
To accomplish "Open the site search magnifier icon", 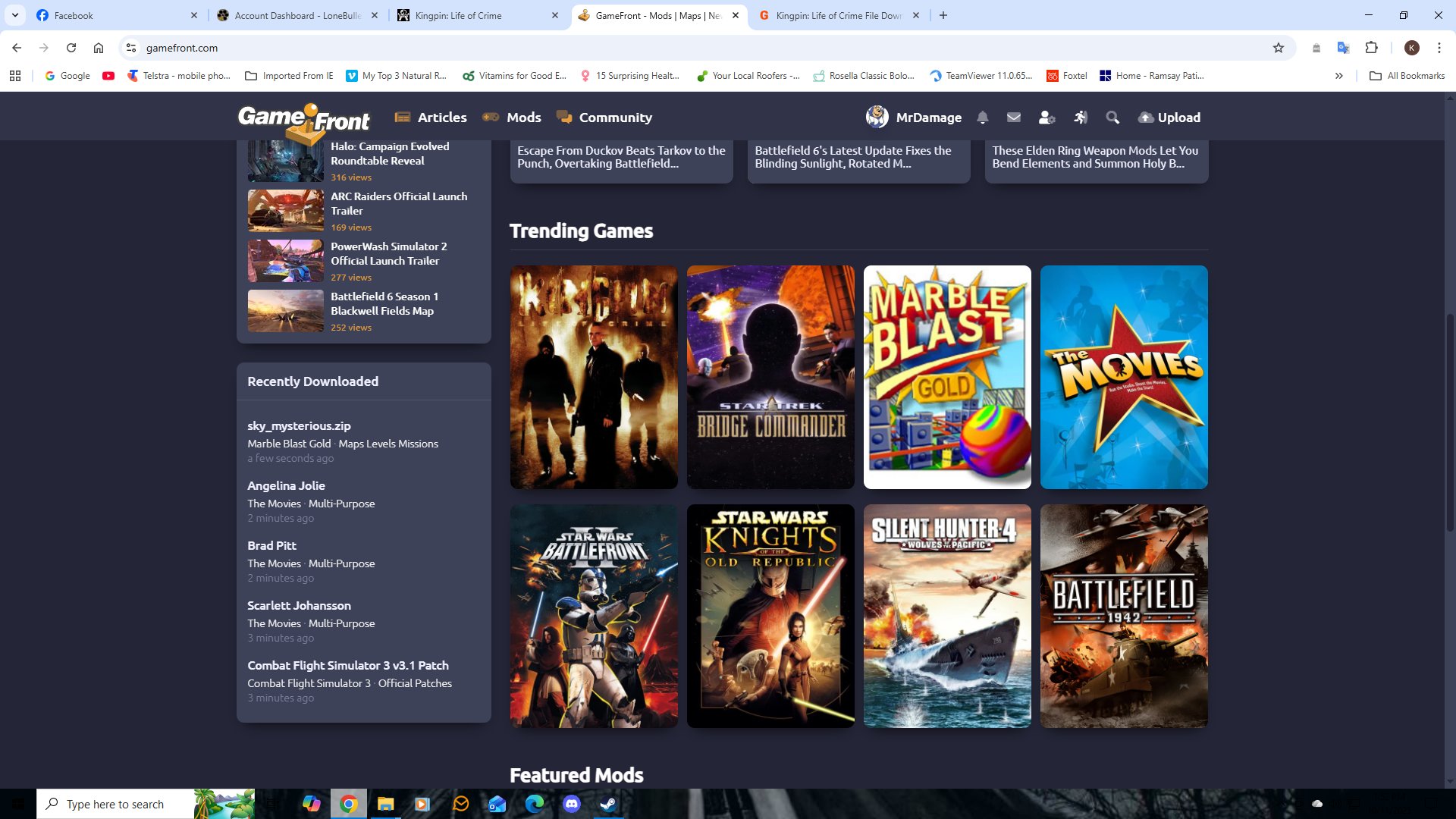I will (1112, 117).
